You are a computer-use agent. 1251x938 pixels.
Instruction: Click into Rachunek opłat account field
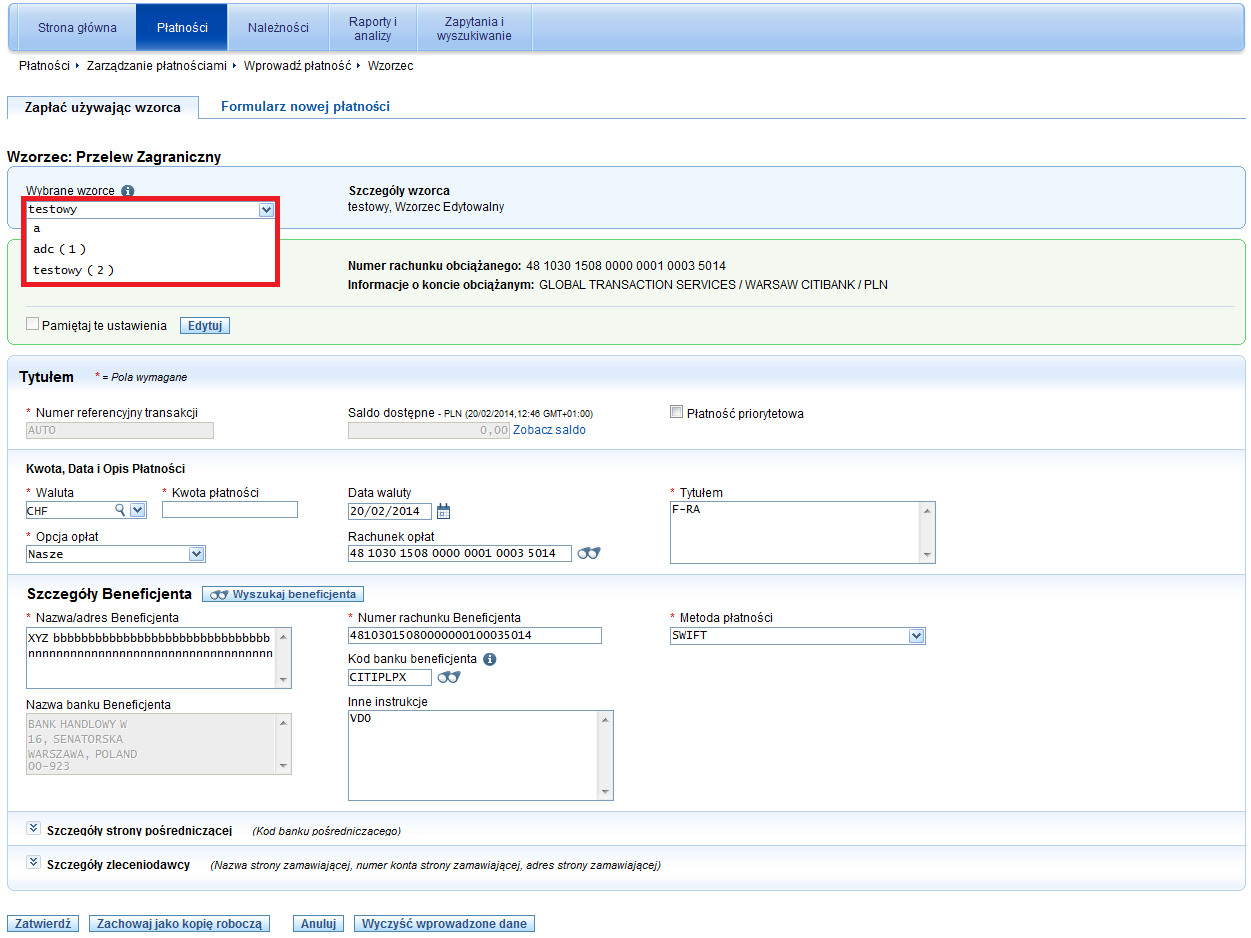coord(460,553)
